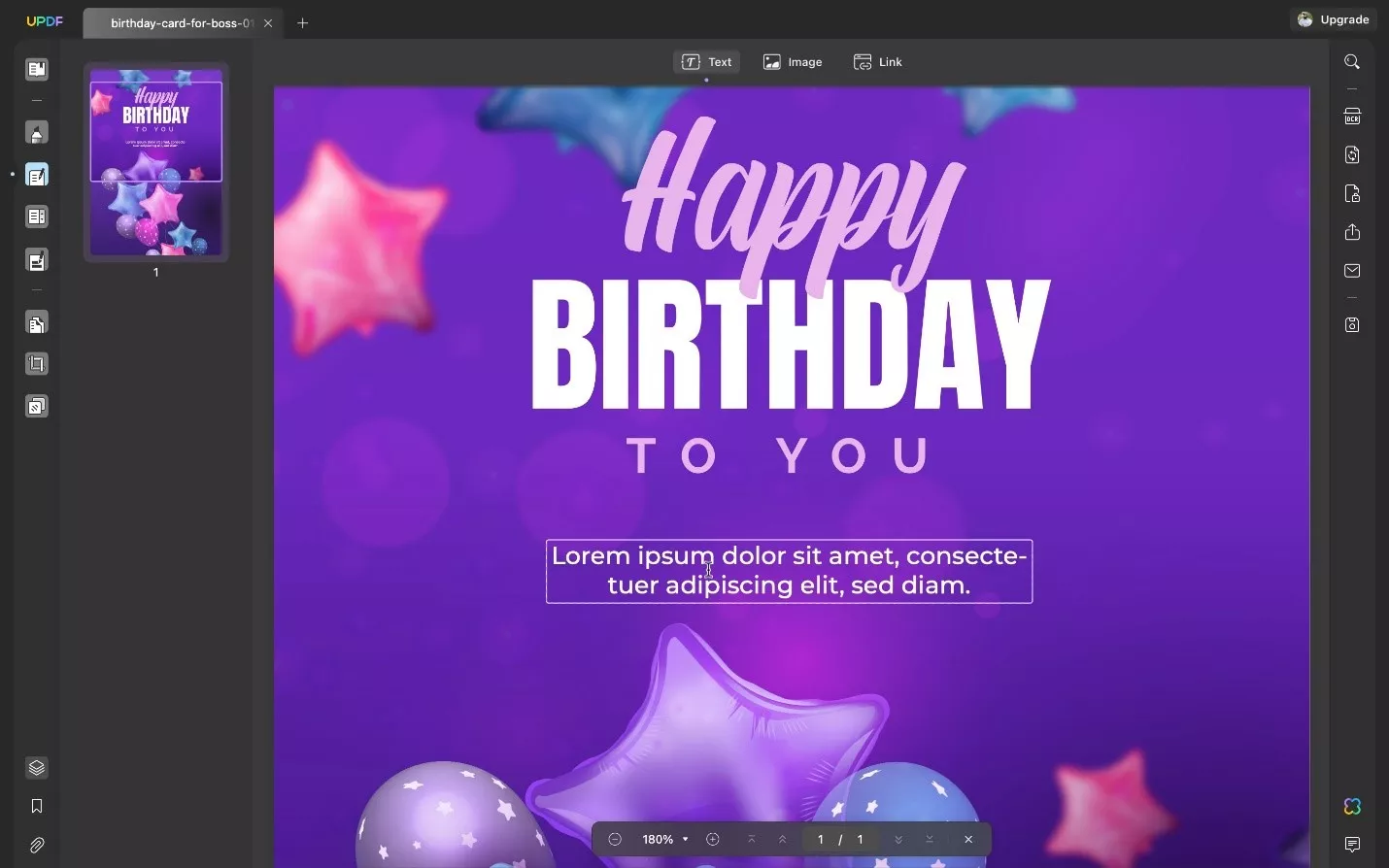
Task: Select the Image editing tool
Action: pyautogui.click(x=793, y=62)
